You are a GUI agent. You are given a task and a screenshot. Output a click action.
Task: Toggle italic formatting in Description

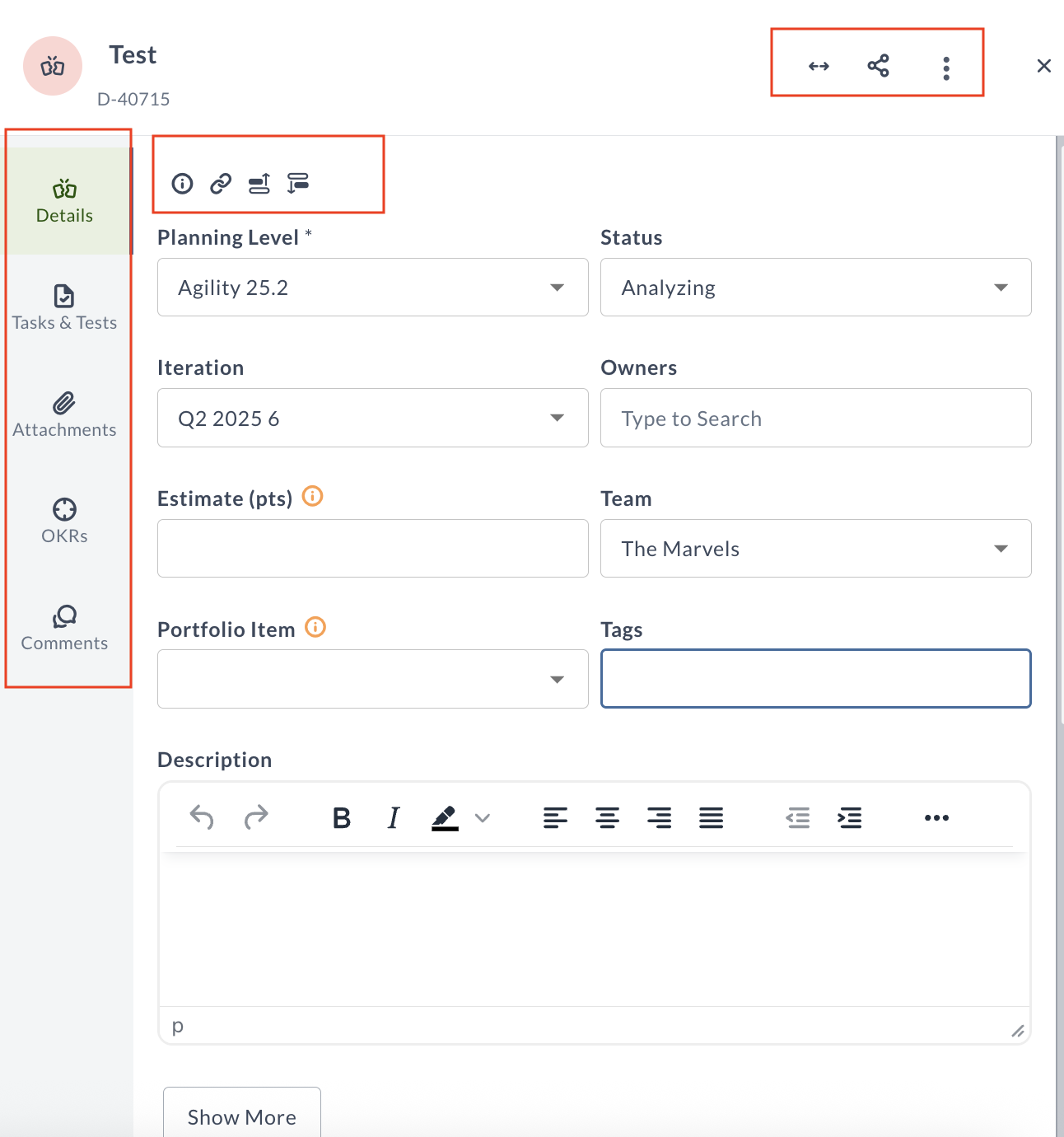393,817
